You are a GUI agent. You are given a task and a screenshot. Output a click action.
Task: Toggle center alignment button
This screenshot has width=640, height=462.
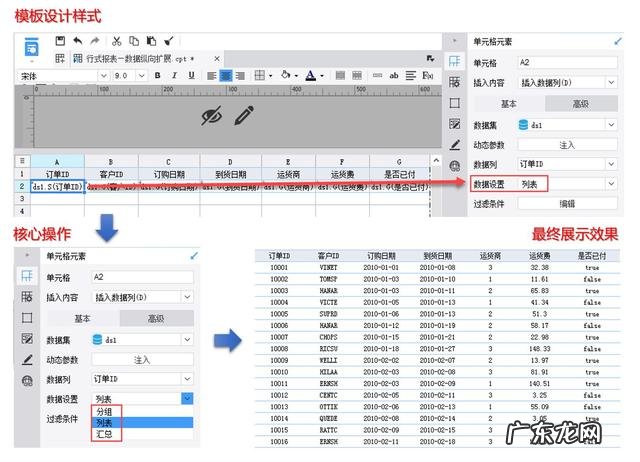point(226,76)
